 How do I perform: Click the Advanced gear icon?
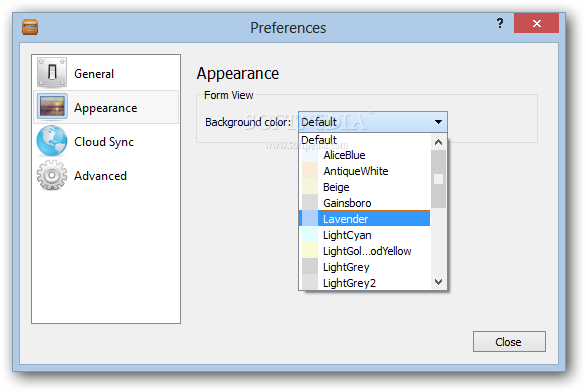point(52,175)
